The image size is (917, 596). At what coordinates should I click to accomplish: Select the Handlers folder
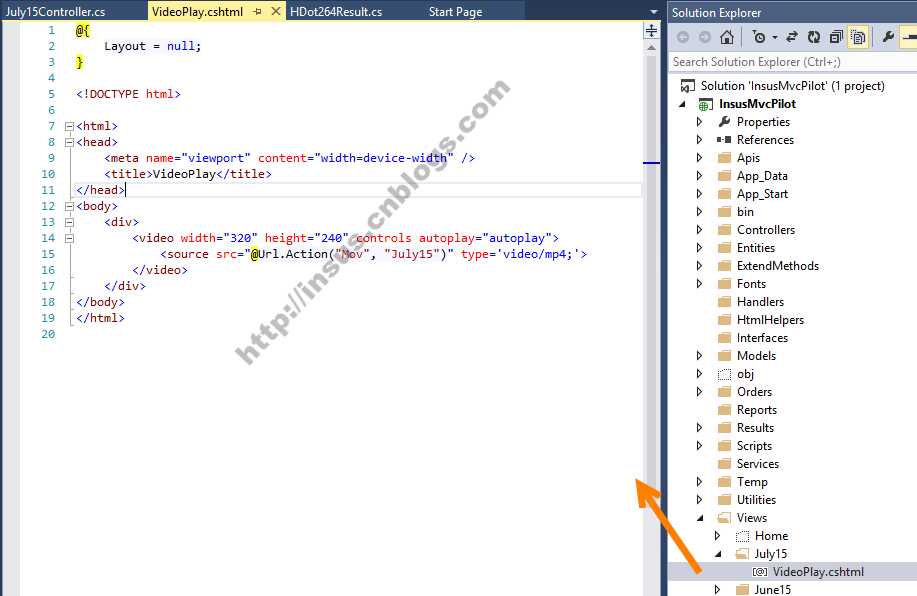[760, 302]
